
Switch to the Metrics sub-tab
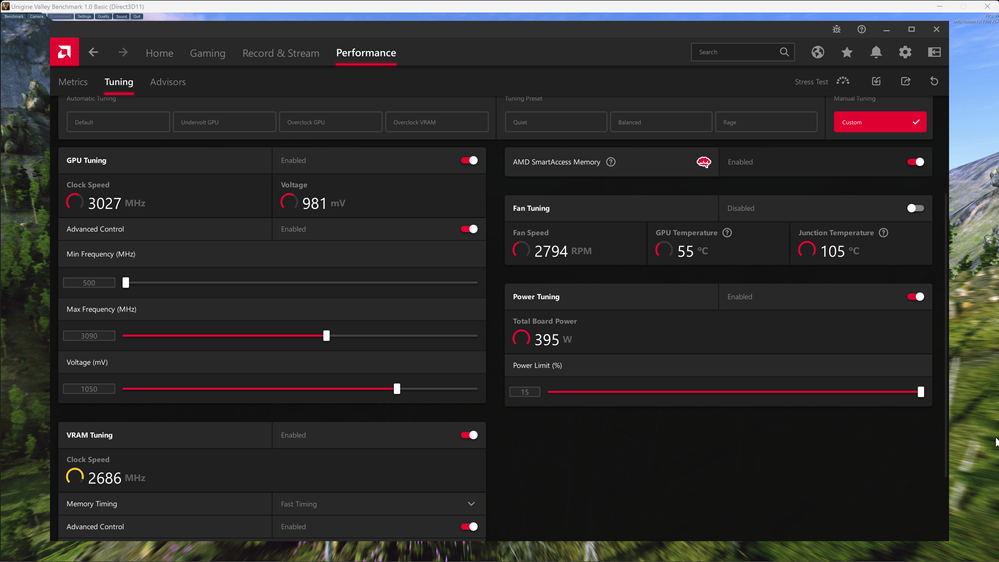click(73, 82)
